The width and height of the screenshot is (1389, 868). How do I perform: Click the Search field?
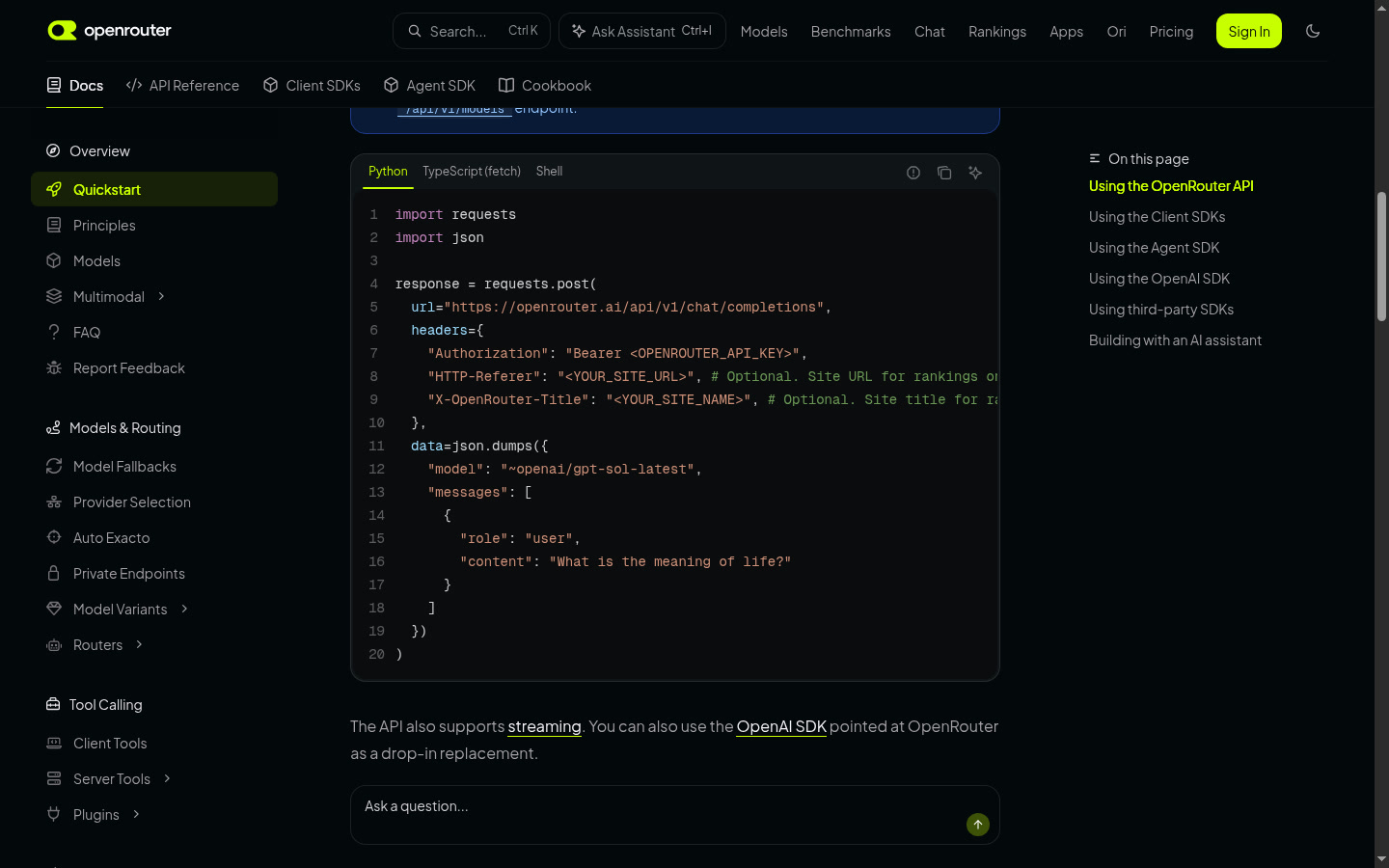click(472, 31)
